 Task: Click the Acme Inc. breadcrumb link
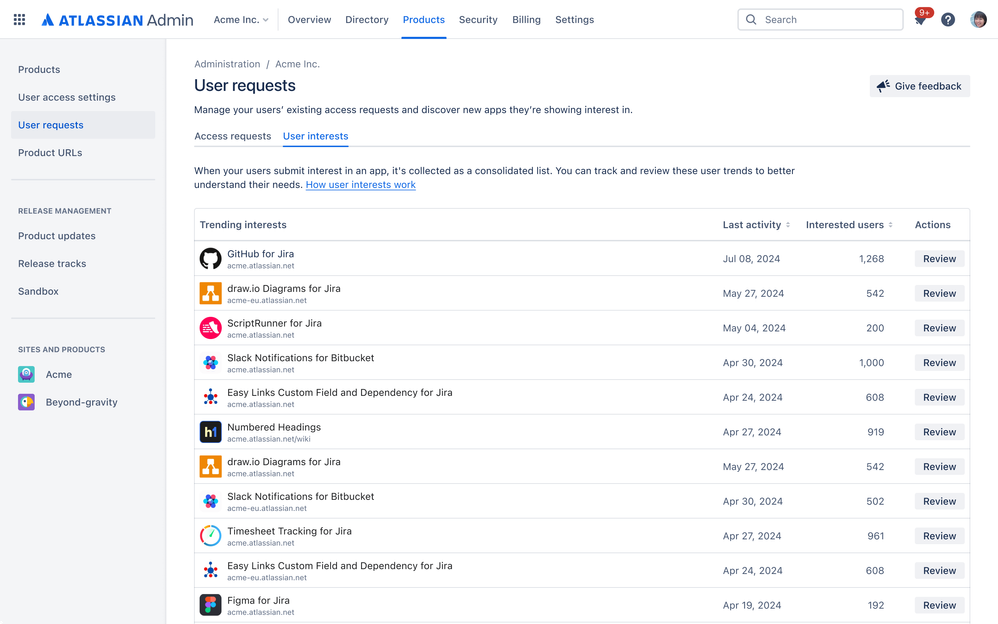coord(297,64)
